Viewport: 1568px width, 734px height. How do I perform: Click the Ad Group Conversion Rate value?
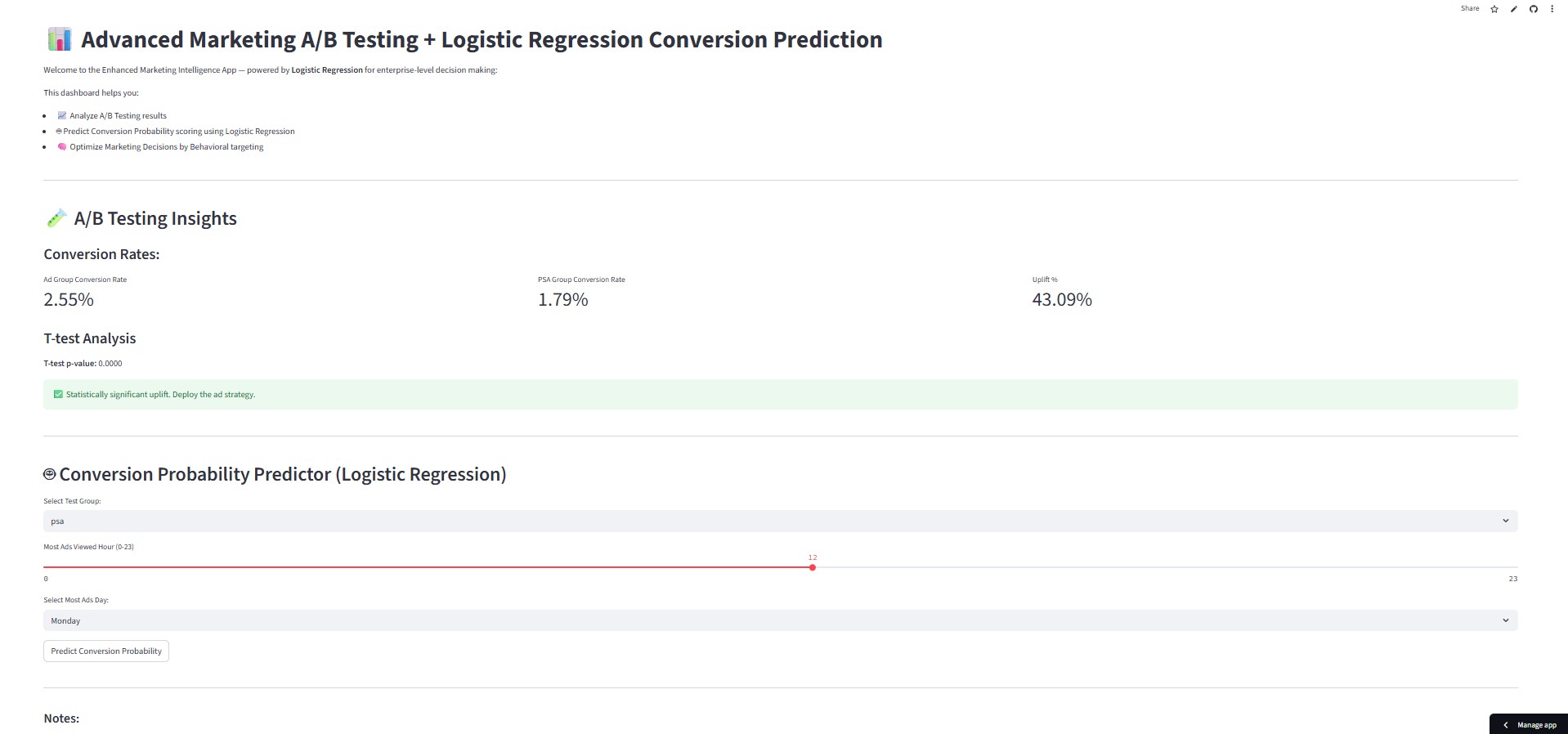click(x=69, y=300)
